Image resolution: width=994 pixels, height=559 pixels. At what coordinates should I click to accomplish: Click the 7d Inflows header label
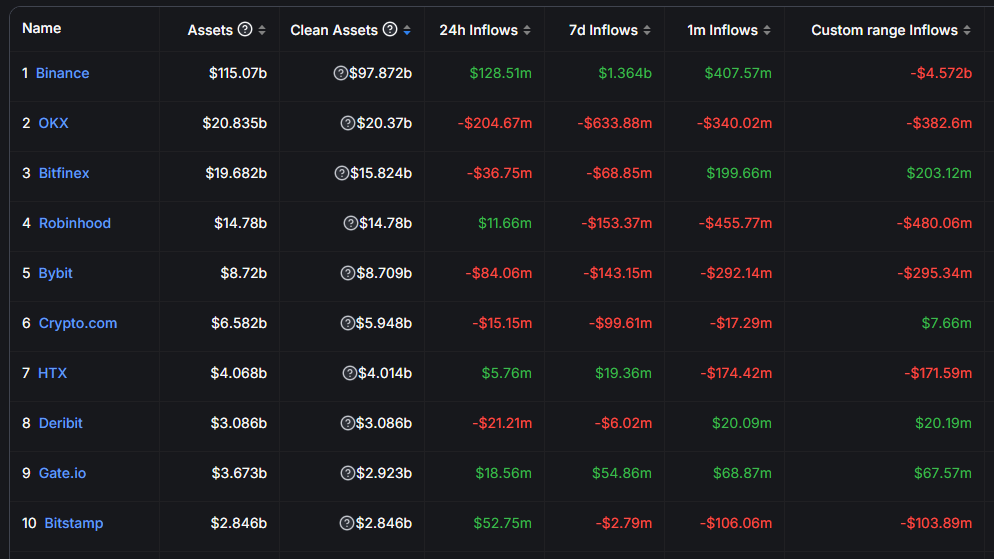pyautogui.click(x=604, y=30)
